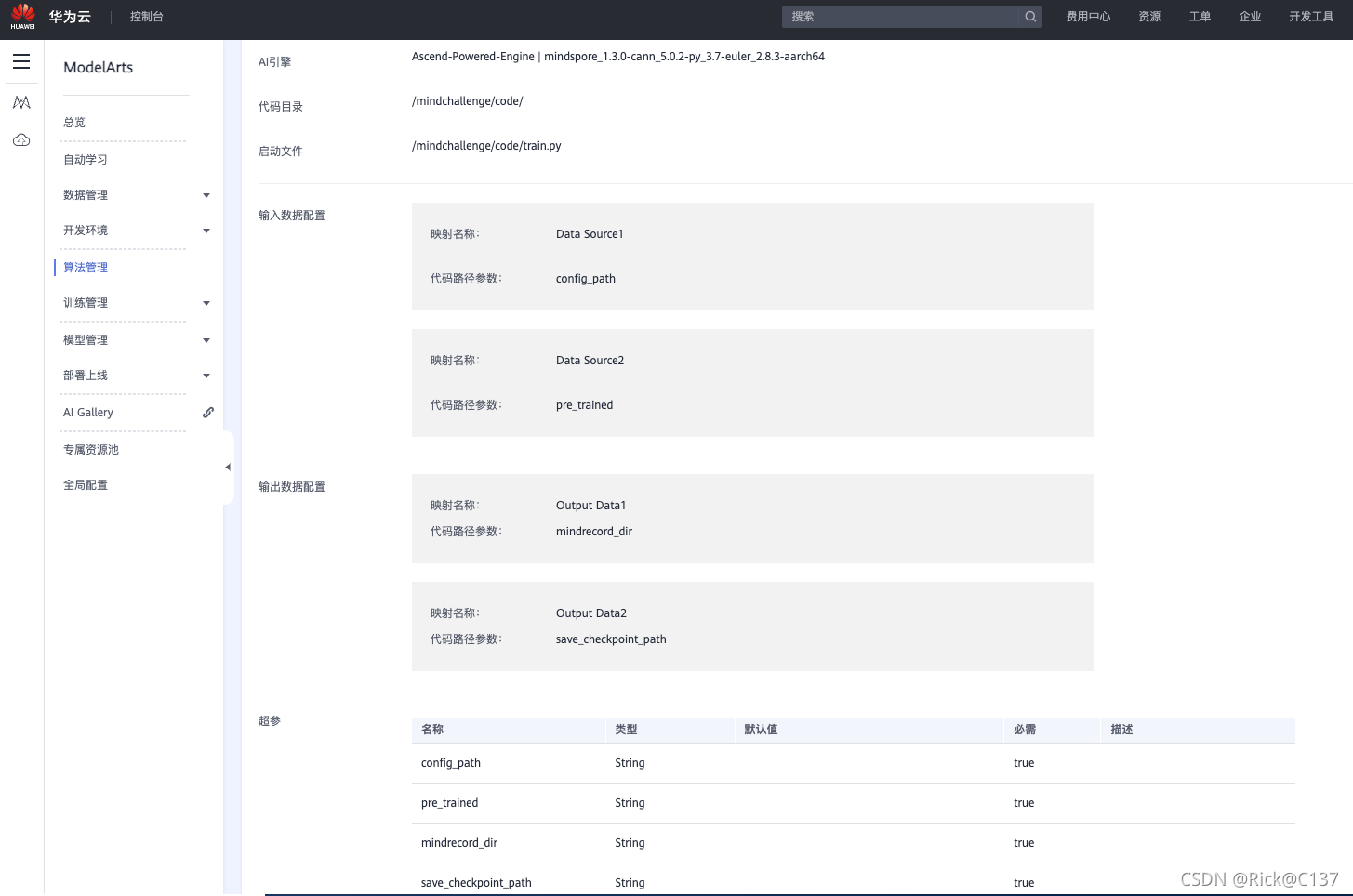
Task: Select boot file /mindchallenge/code/train.py text
Action: point(486,146)
